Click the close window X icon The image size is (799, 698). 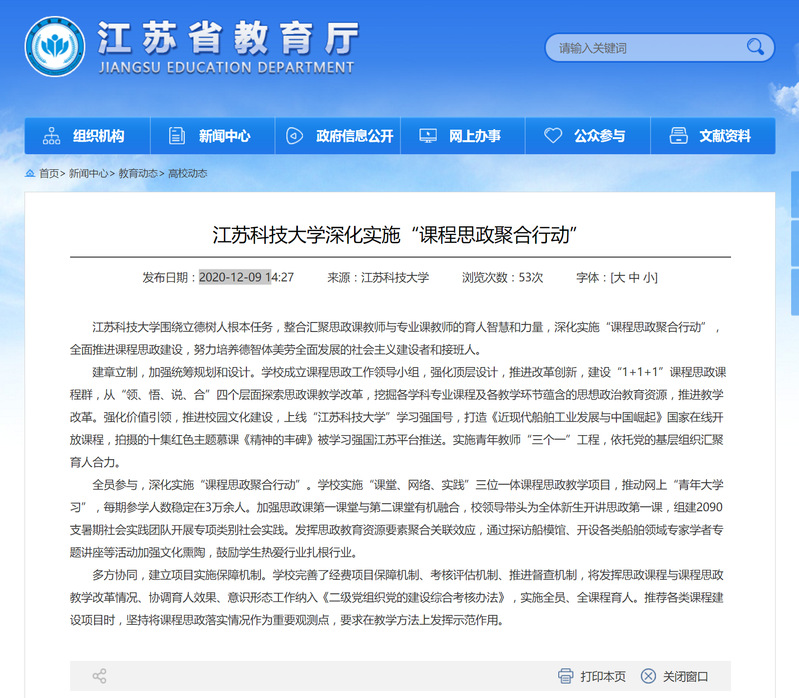648,676
